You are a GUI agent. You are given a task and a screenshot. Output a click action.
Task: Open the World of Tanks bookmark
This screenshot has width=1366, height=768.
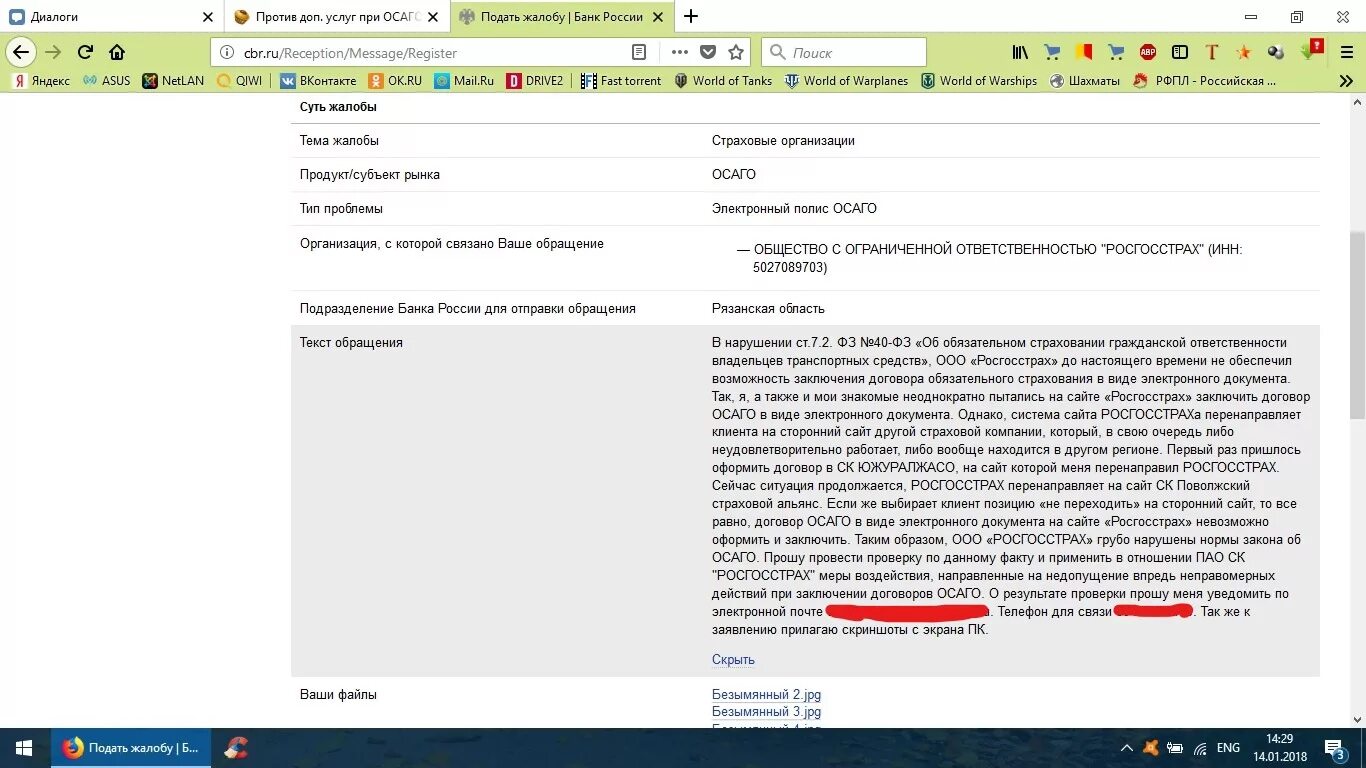pos(723,81)
